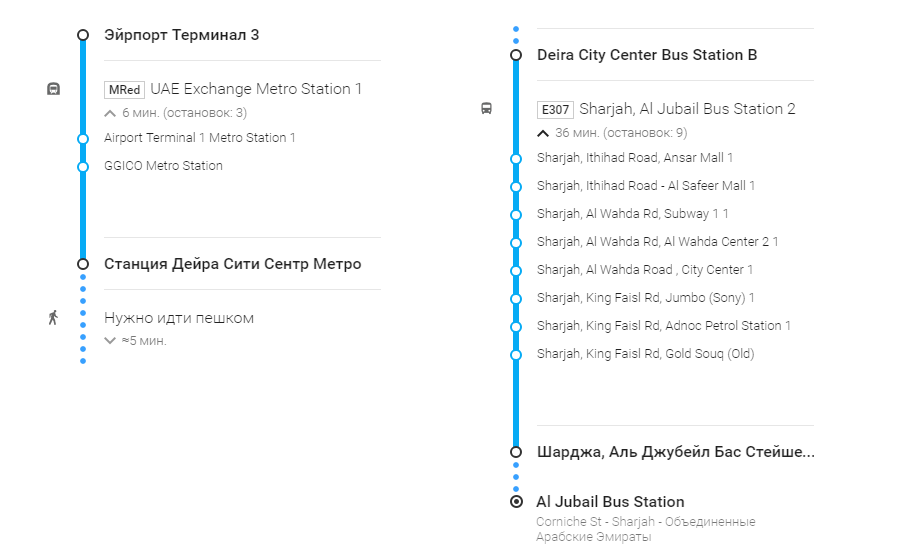Click Станция Дейра Сити Центр Метро heading
This screenshot has height=548, width=900.
[x=232, y=264]
